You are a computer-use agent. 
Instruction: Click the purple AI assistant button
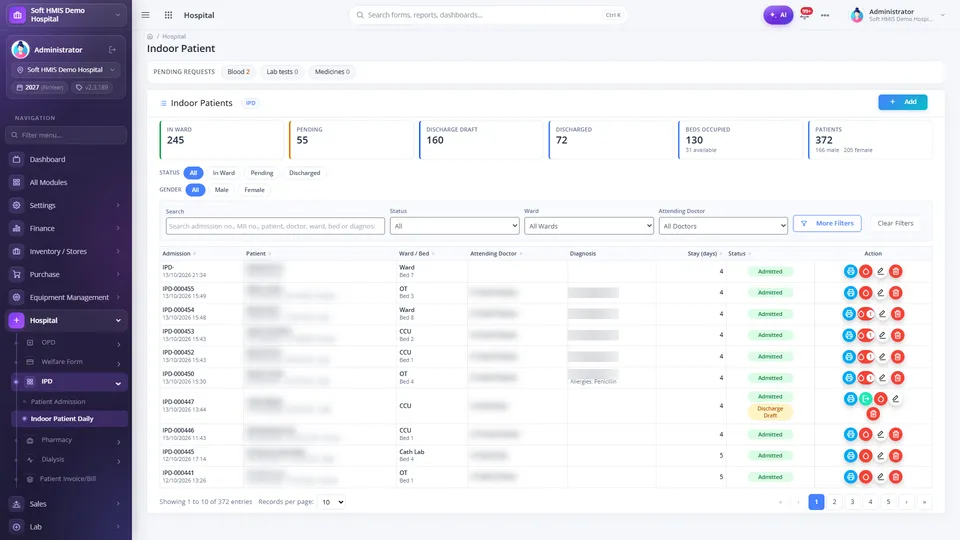tap(778, 15)
